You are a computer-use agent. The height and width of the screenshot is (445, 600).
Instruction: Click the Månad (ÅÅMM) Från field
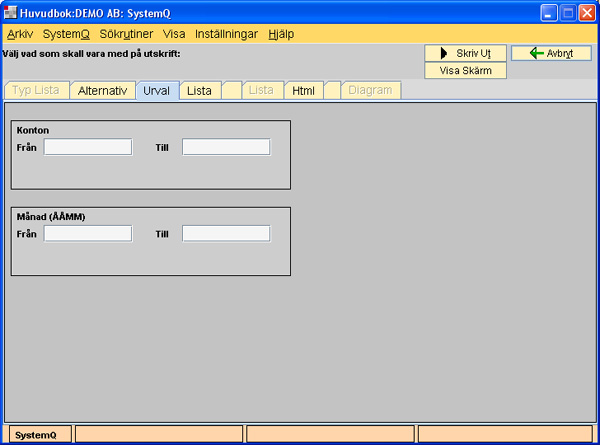tap(88, 233)
